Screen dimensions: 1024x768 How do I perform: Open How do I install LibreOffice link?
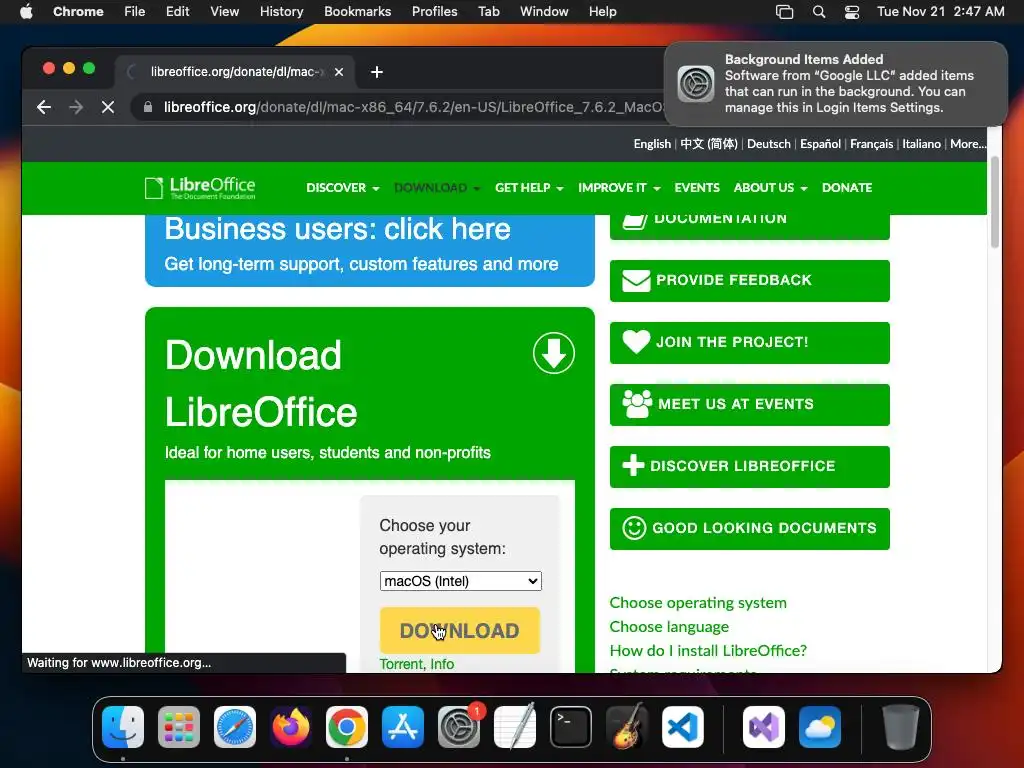(x=708, y=650)
